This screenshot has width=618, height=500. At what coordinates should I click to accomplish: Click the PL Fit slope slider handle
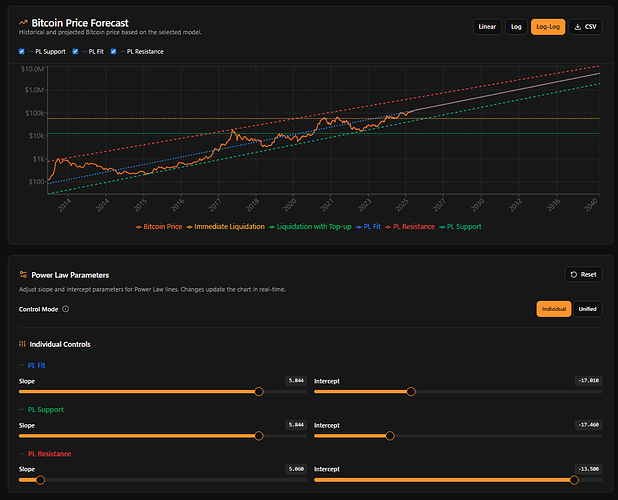[x=260, y=392]
